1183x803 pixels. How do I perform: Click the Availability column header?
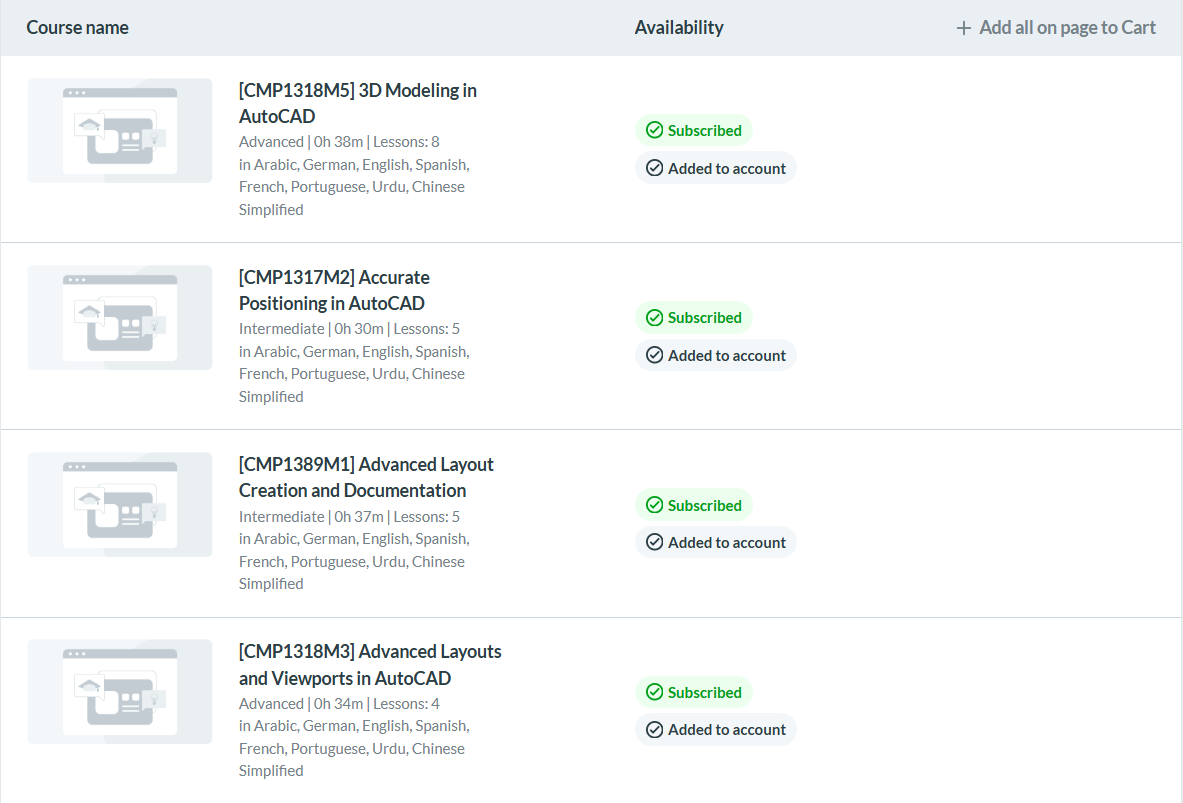point(679,28)
